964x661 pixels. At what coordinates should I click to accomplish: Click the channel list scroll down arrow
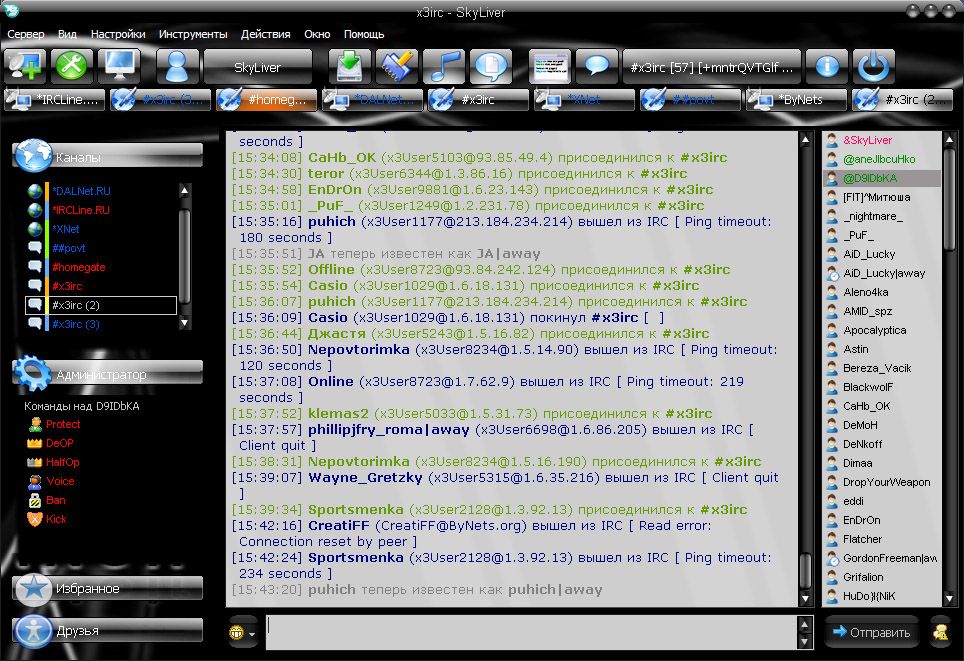click(x=184, y=322)
